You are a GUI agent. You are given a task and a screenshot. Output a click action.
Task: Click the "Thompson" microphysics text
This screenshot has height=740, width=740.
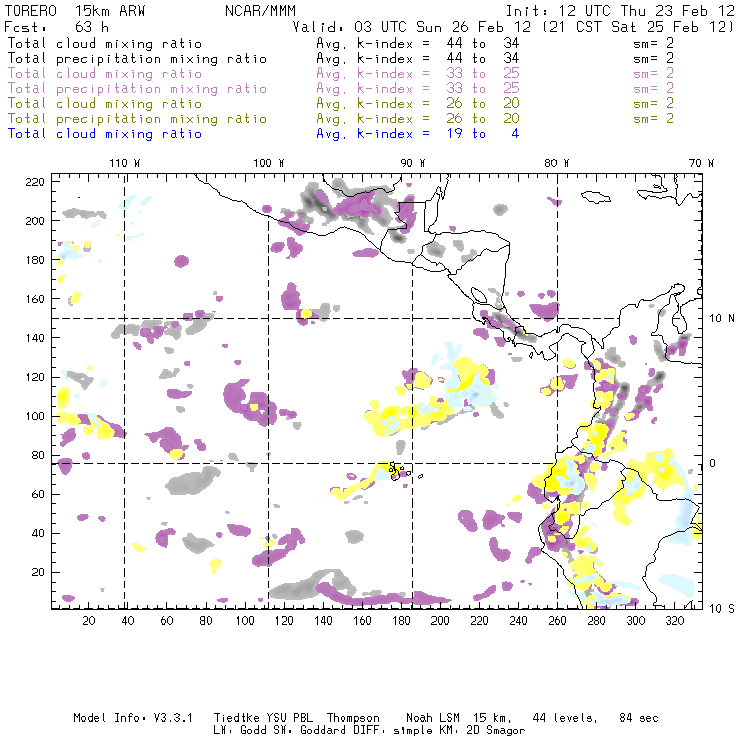pos(353,718)
